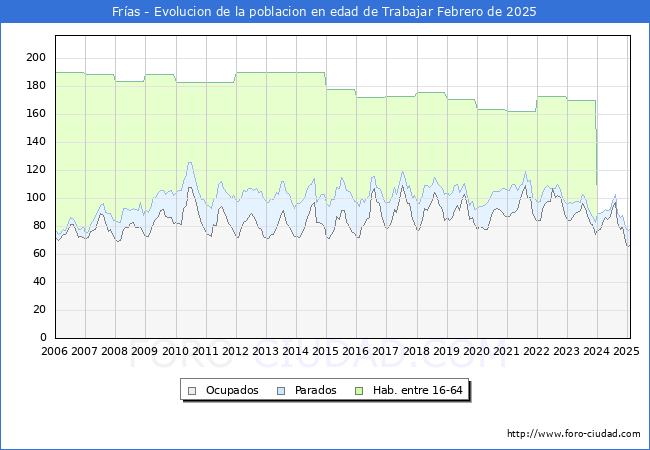650x450 pixels.
Task: Click the 2024 x-axis year label
Action: pyautogui.click(x=597, y=351)
